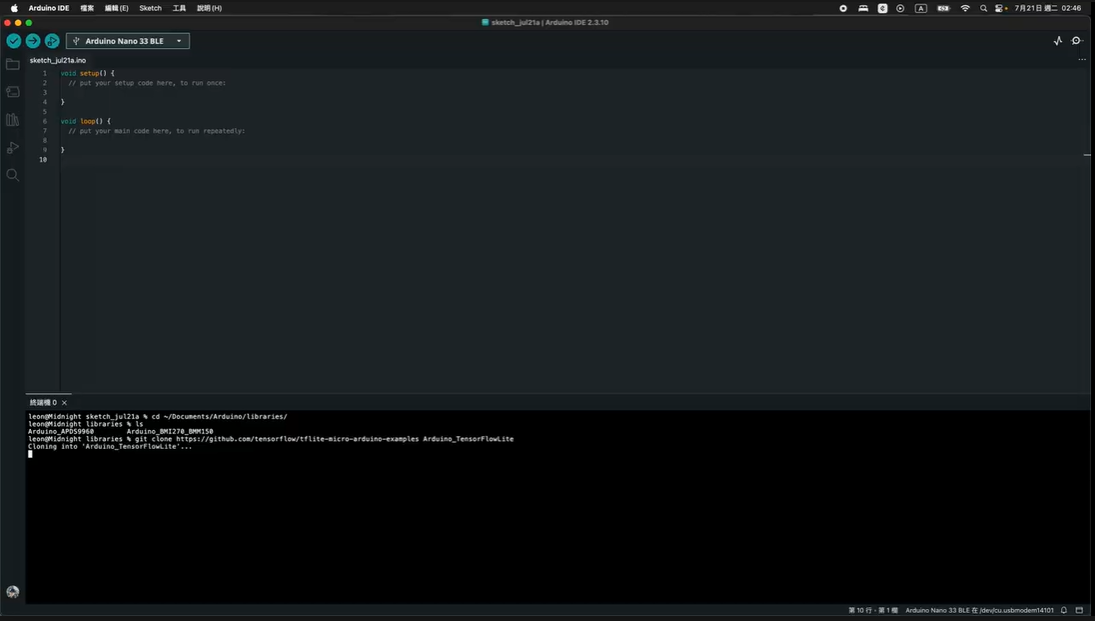Click 'void setup() {' code line
Screen dimensions: 1095x621
[x=87, y=73]
